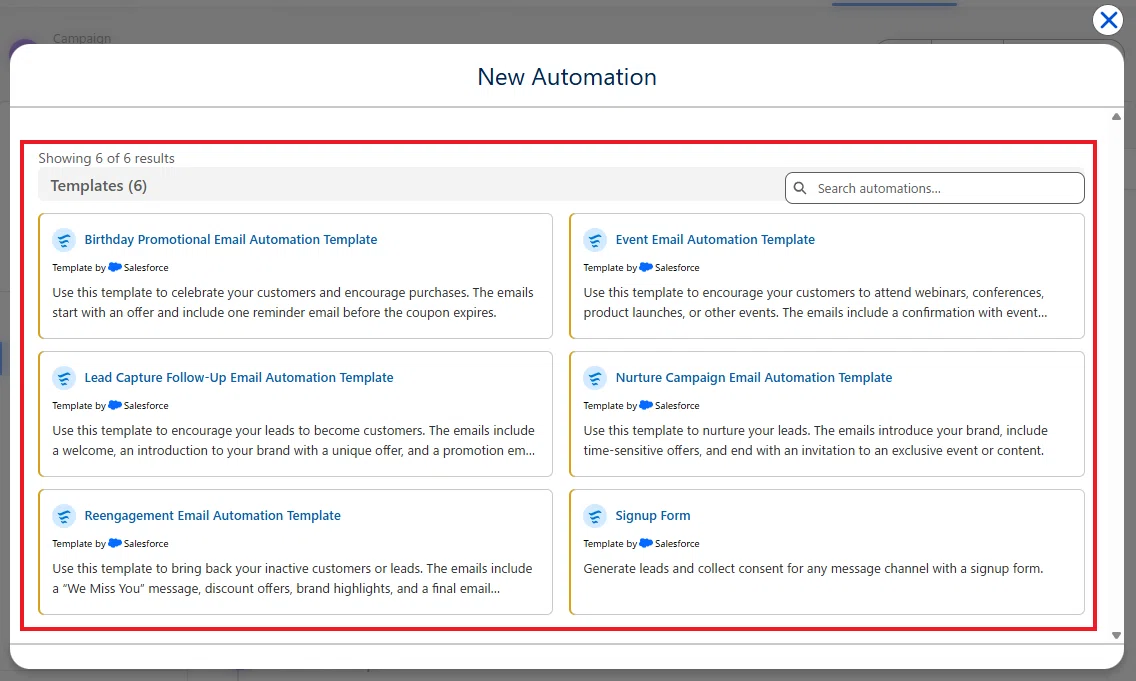Click Salesforce cloud logo in Reengagement card
The image size is (1136, 681).
click(114, 543)
